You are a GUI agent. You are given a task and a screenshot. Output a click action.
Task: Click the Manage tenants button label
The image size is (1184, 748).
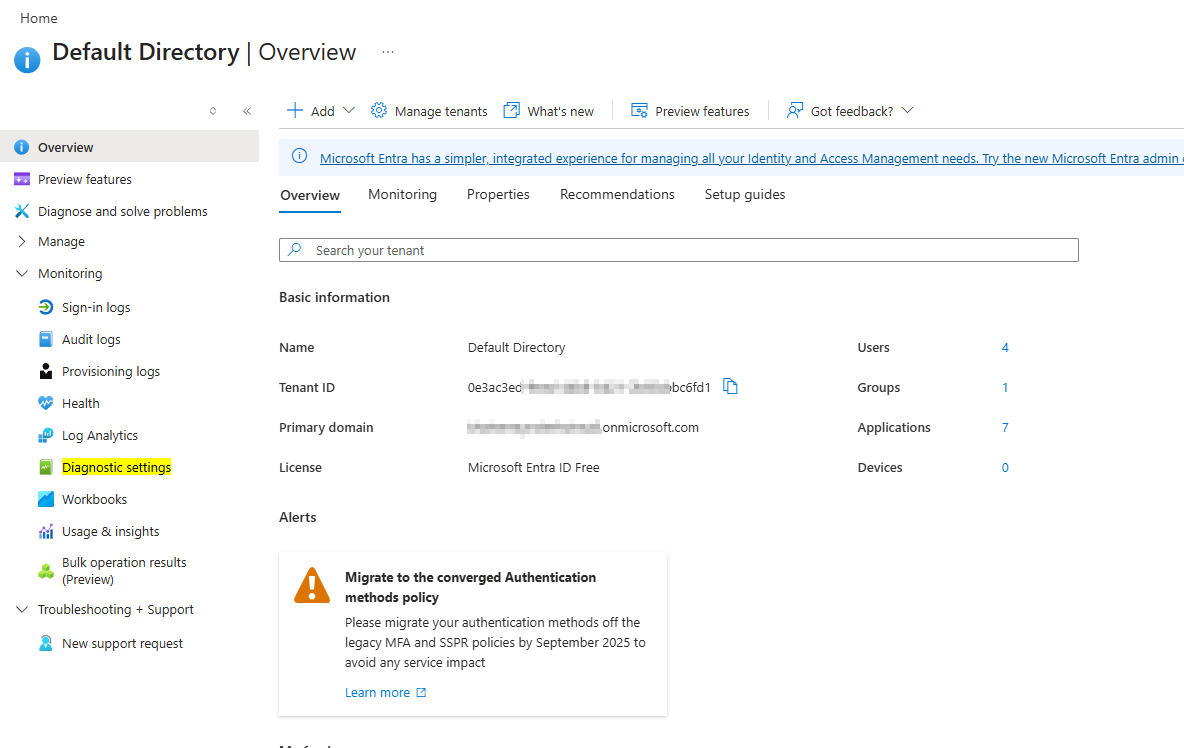pos(441,112)
